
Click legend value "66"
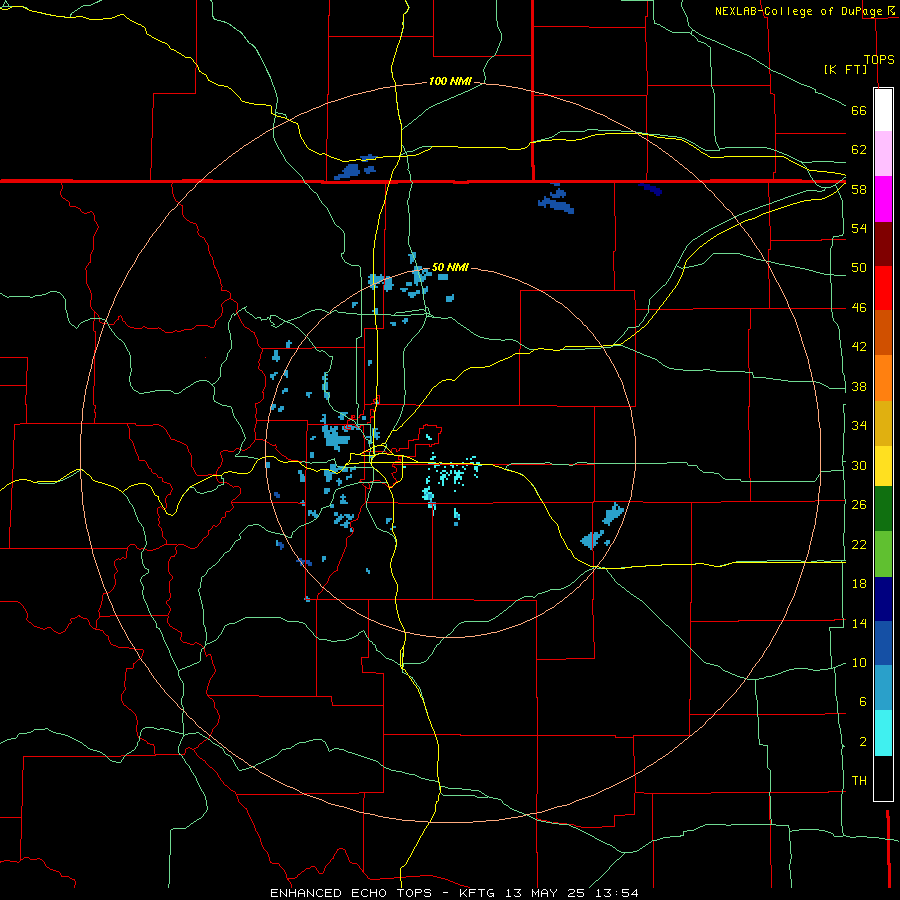coord(859,110)
